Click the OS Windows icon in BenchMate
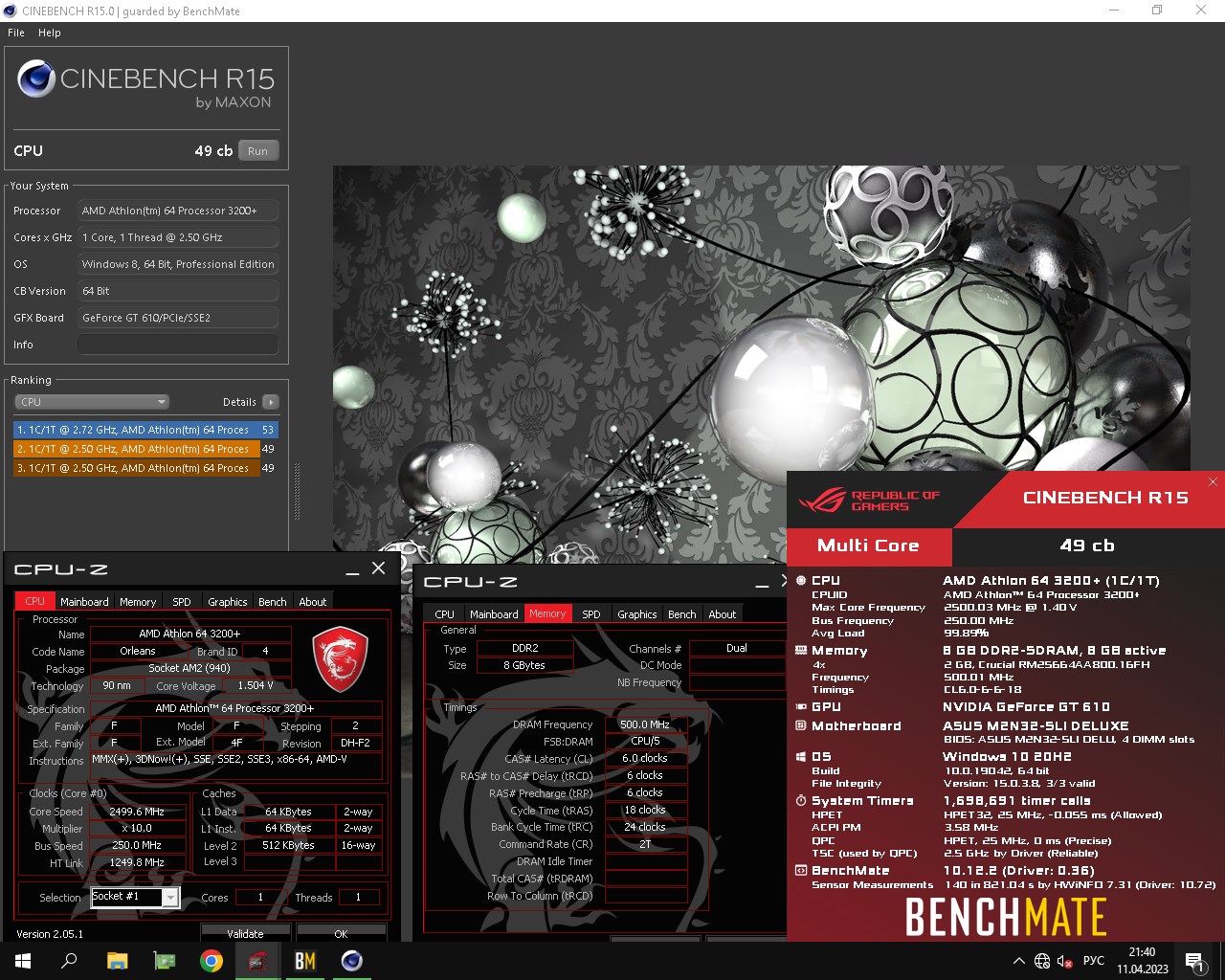The width and height of the screenshot is (1225, 980). tap(801, 756)
